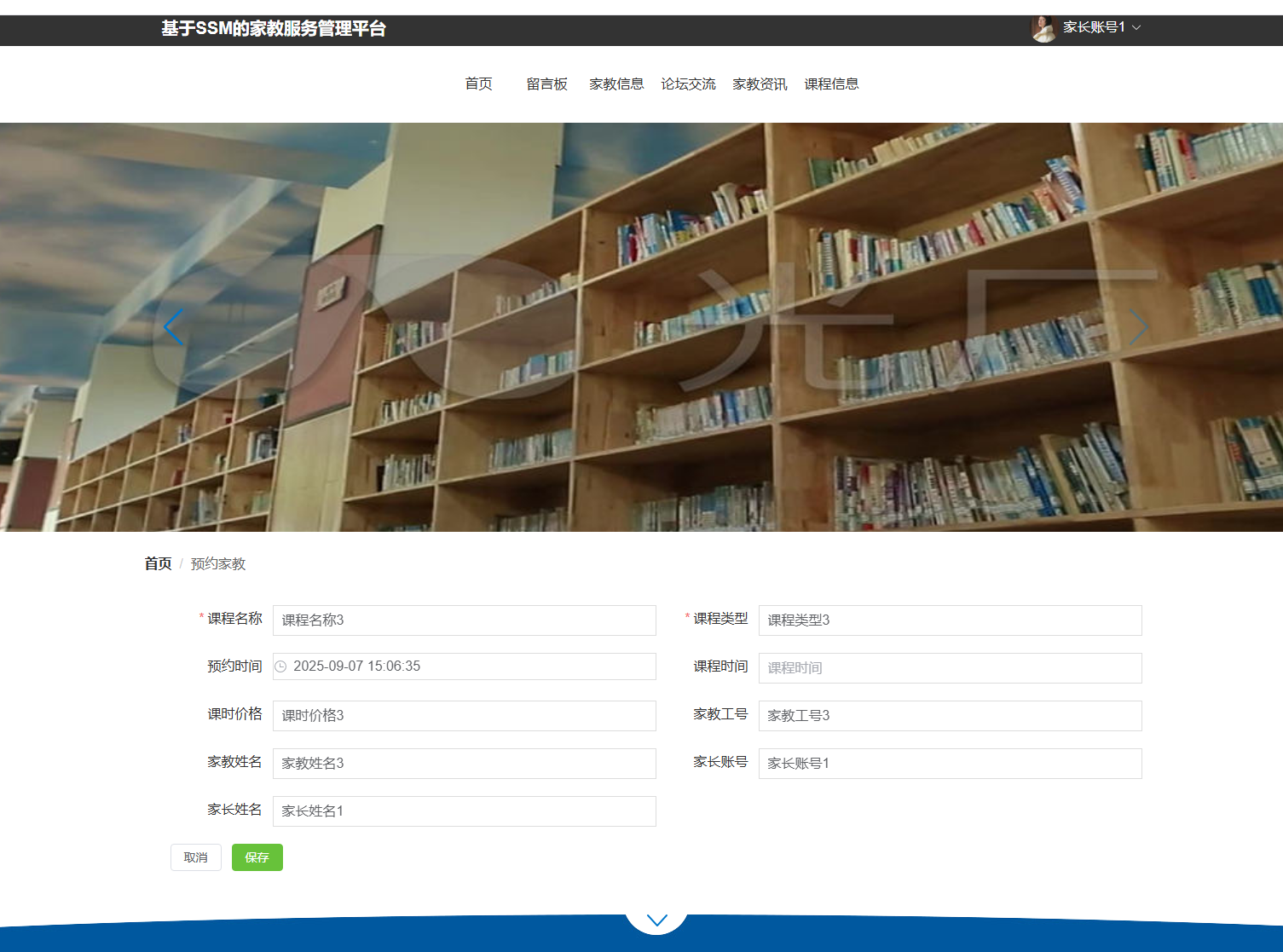1283x952 pixels.
Task: Click the previous slide arrow on banner
Action: (174, 327)
